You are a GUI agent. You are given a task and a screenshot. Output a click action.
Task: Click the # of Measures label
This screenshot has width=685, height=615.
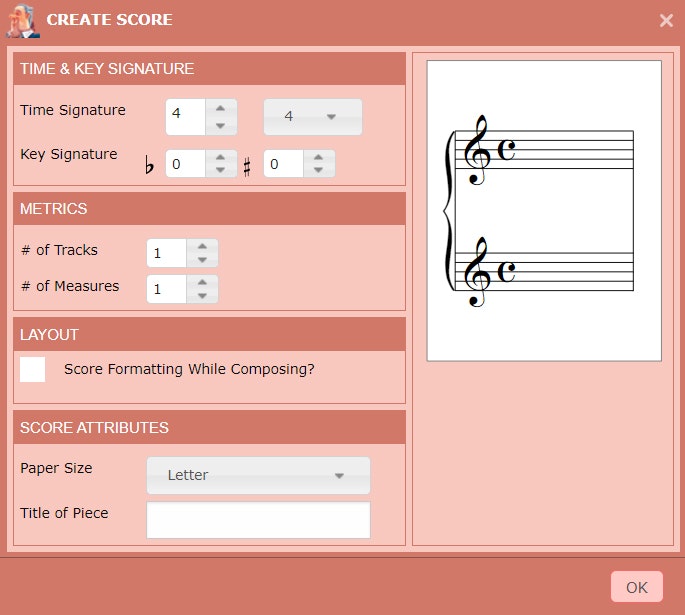click(70, 286)
